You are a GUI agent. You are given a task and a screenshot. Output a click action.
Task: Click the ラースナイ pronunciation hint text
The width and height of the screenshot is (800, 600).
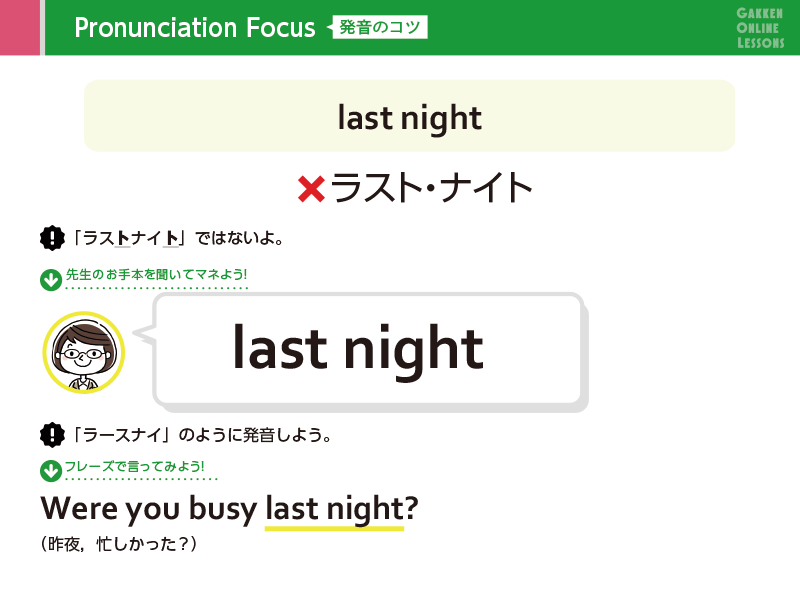pyautogui.click(x=203, y=435)
